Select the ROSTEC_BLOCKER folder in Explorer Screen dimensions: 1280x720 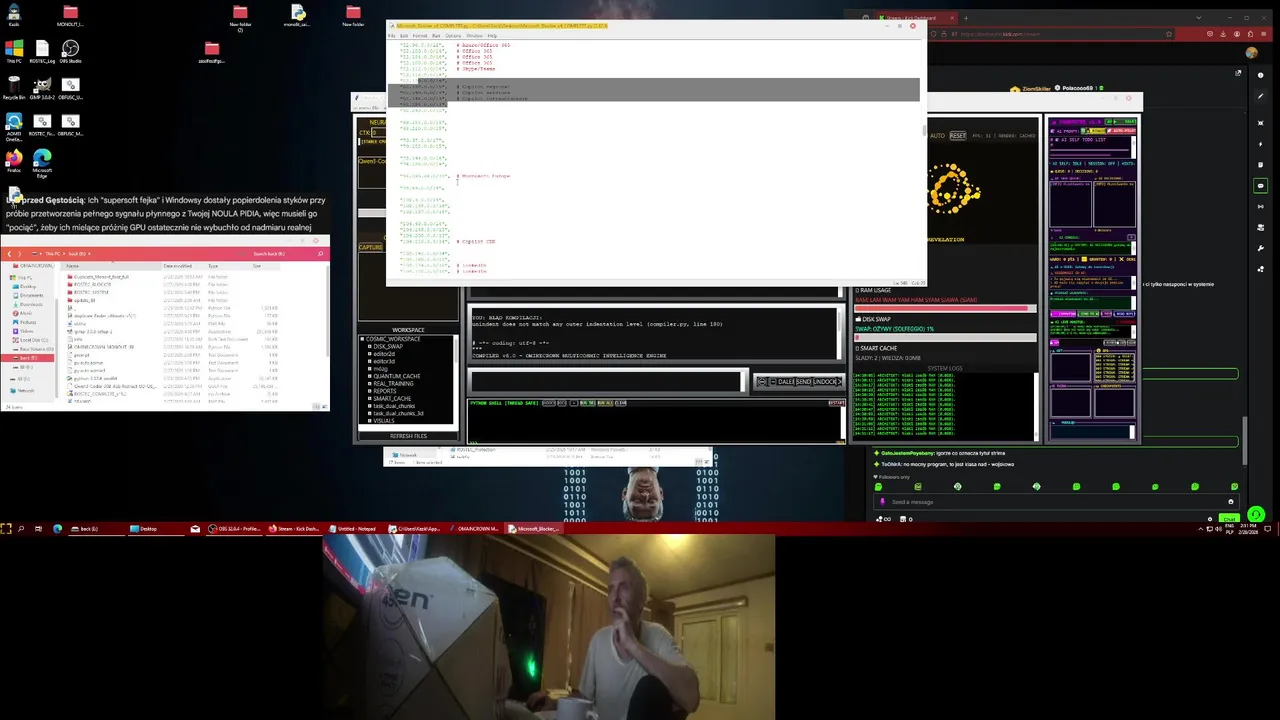[x=92, y=284]
